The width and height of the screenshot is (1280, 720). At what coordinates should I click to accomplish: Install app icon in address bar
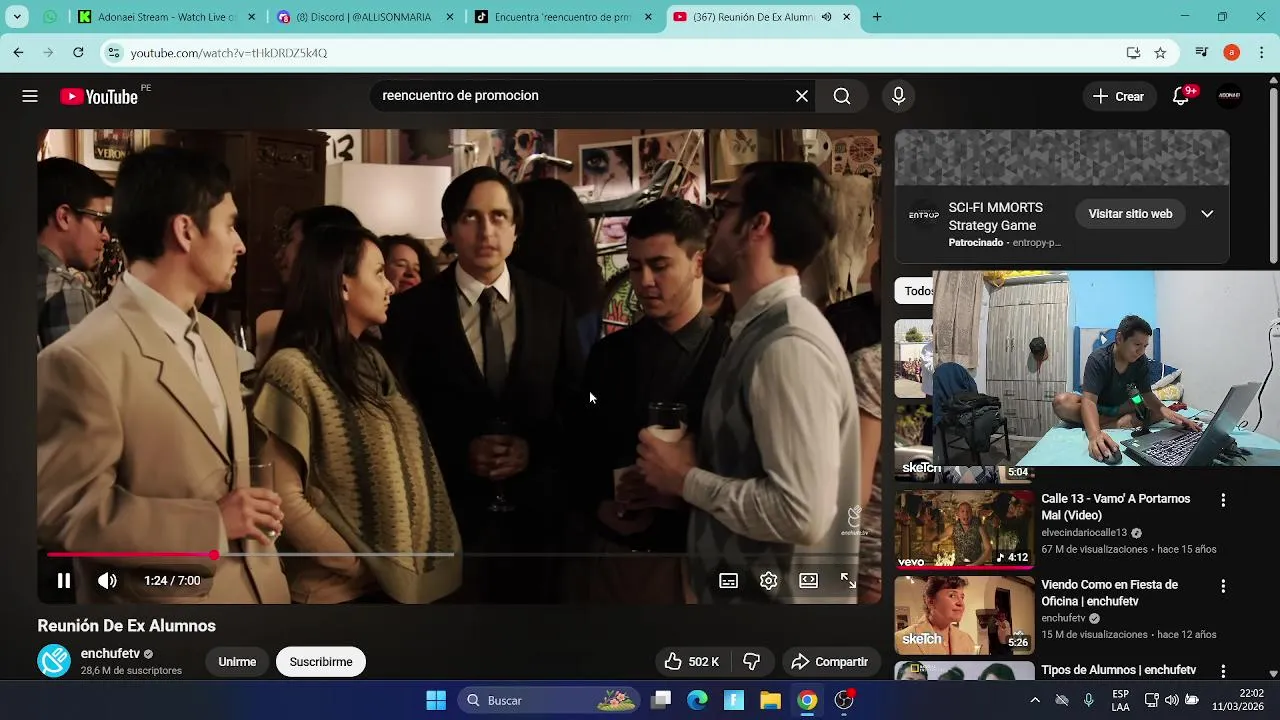(1133, 53)
